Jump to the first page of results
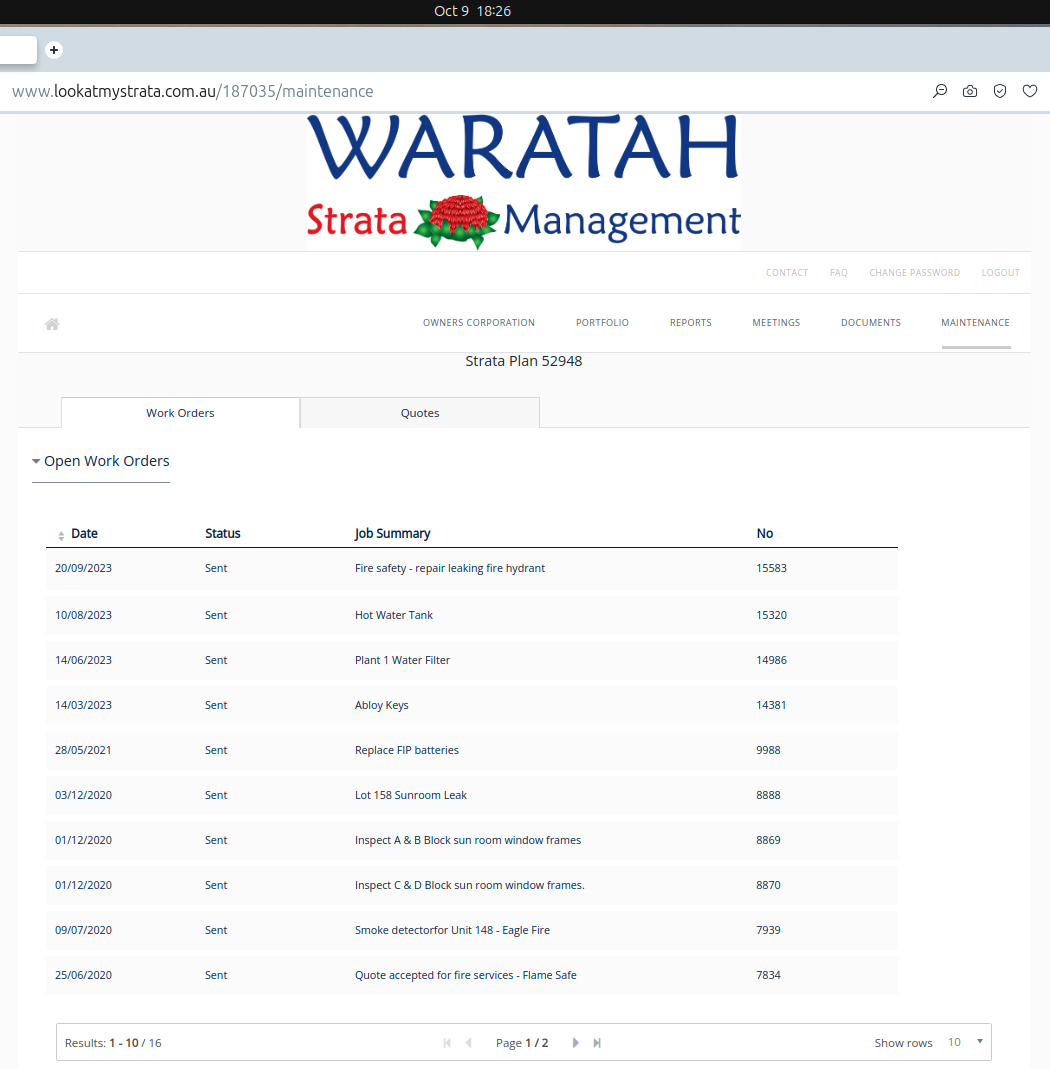Screen dimensions: 1050x1069 point(447,1043)
